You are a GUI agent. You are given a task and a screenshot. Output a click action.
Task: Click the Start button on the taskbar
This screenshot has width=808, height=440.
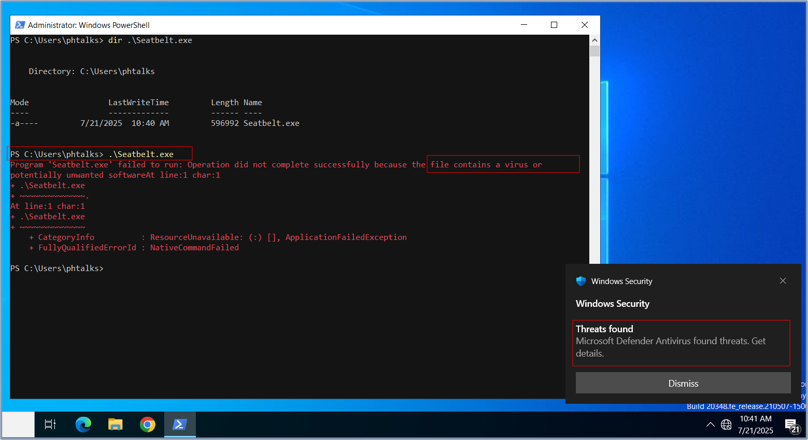tap(18, 425)
